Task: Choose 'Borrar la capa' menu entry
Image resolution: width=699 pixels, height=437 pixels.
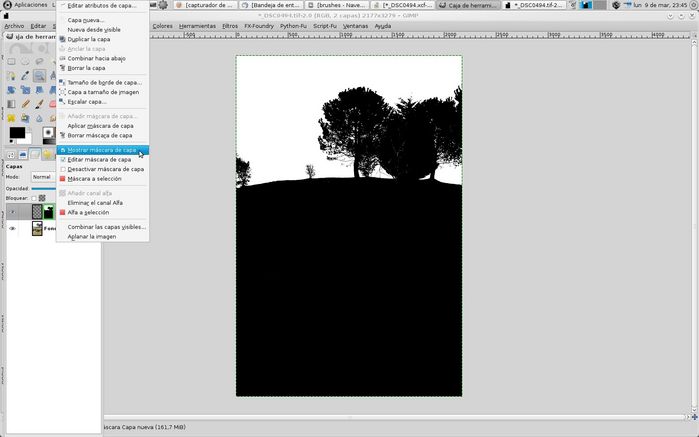Action: click(x=103, y=68)
